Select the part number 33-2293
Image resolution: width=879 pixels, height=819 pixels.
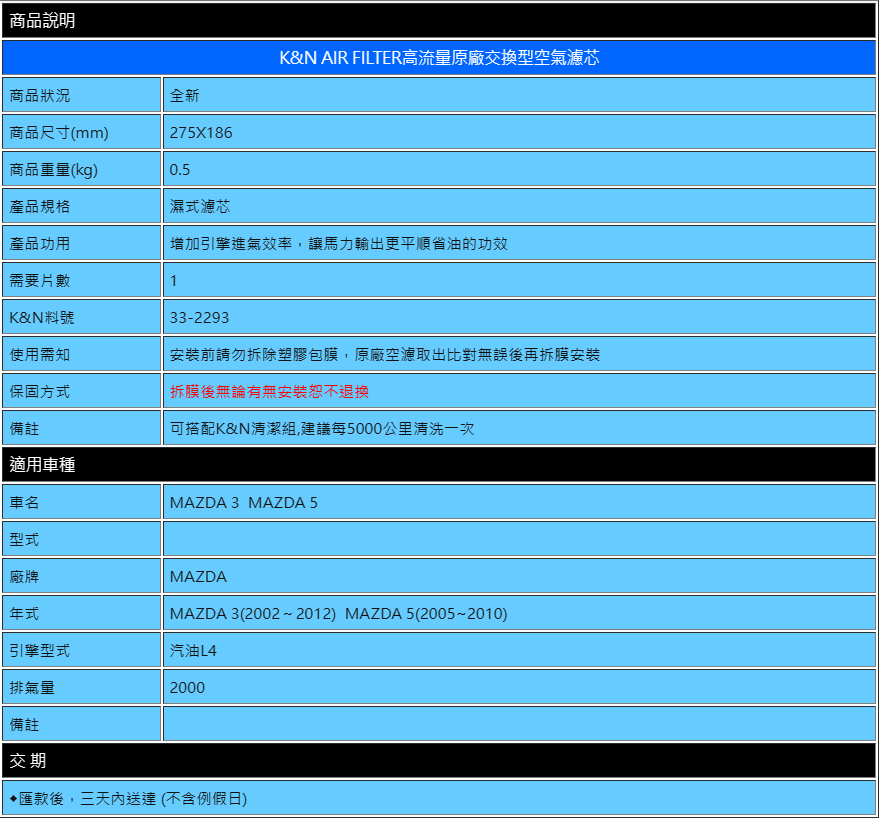pyautogui.click(x=199, y=318)
